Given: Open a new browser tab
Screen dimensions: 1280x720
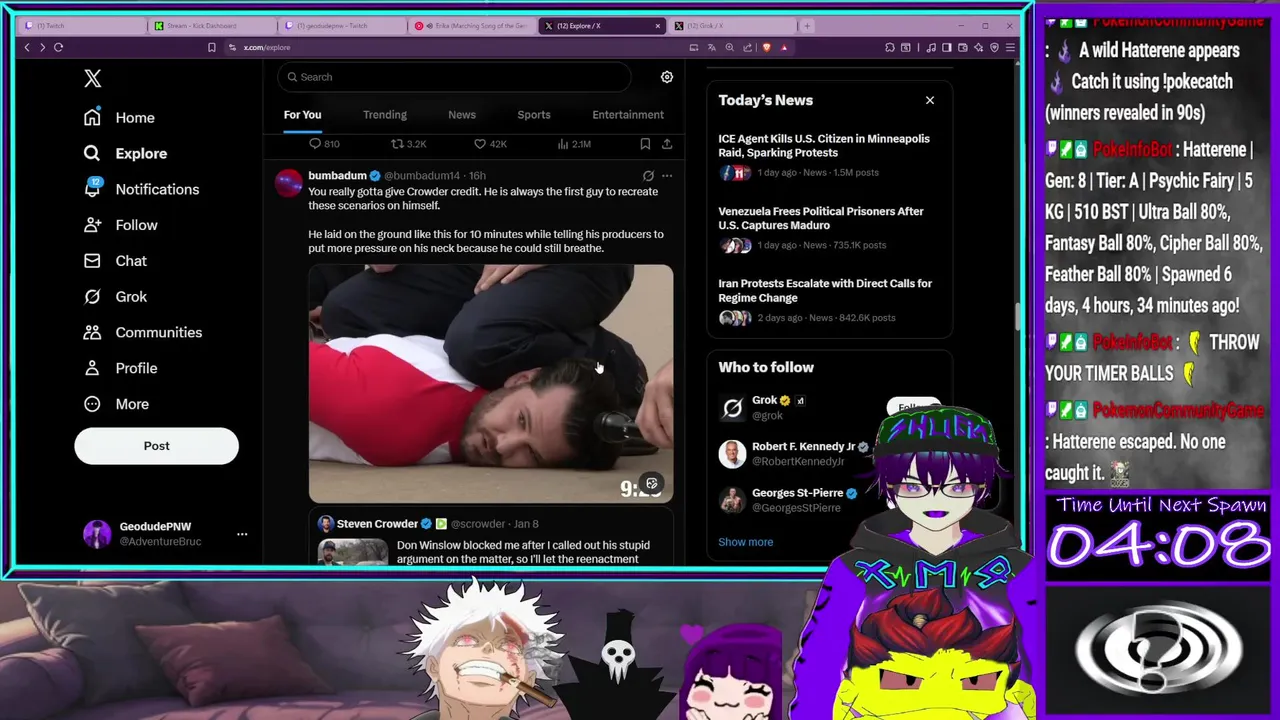Looking at the screenshot, I should coord(807,25).
